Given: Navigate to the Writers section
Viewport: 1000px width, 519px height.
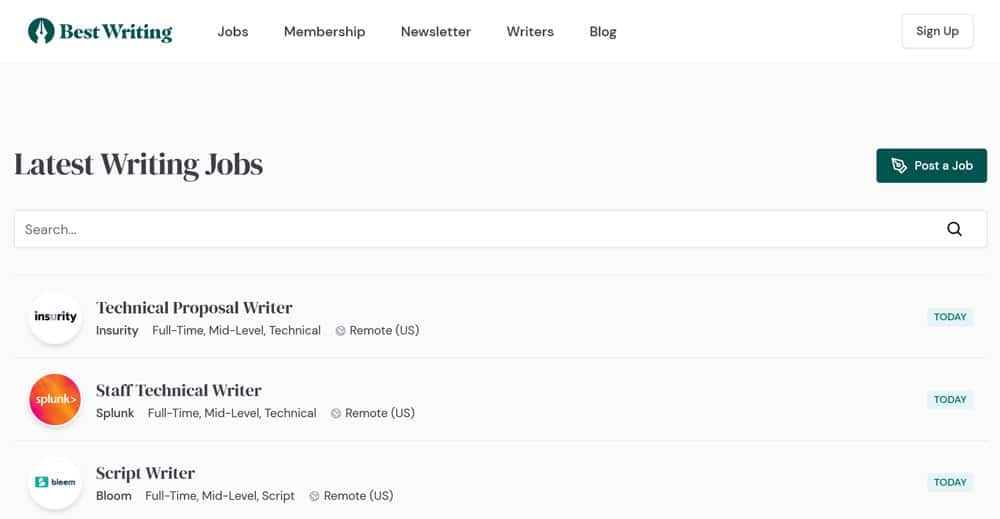Looking at the screenshot, I should coord(530,31).
